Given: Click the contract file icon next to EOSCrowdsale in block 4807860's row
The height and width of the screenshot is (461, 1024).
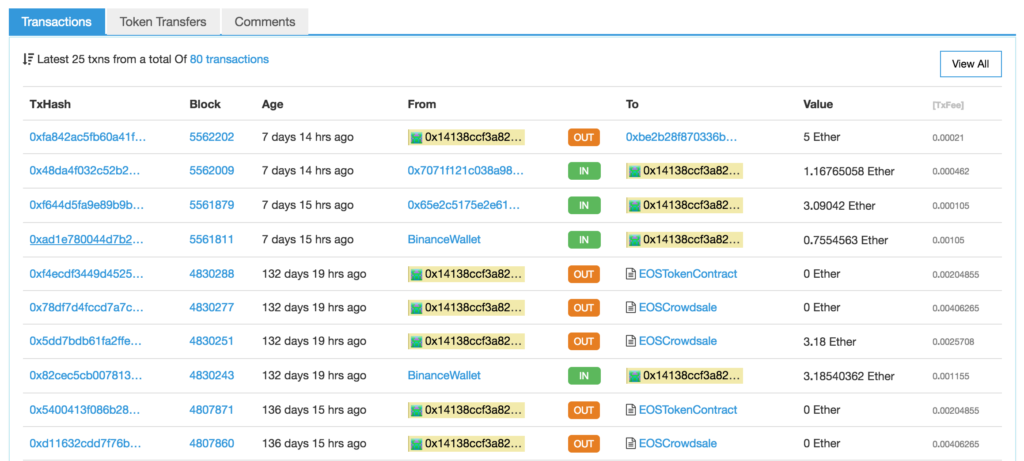Looking at the screenshot, I should coord(631,443).
